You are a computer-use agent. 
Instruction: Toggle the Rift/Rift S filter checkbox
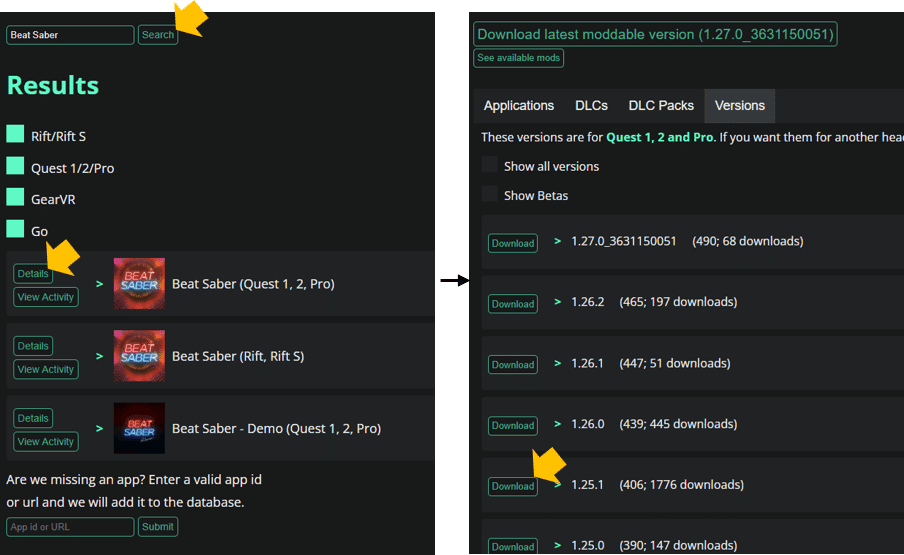pyautogui.click(x=16, y=134)
